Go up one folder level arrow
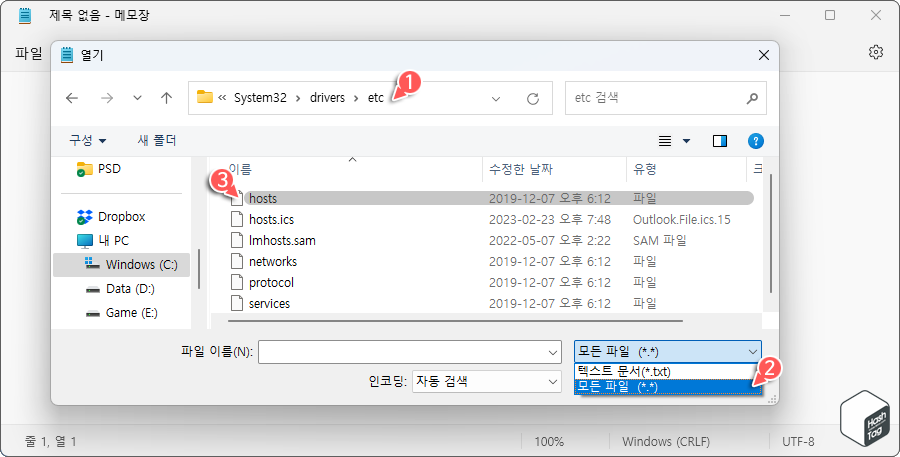Screen dimensions: 900x457 [166, 98]
